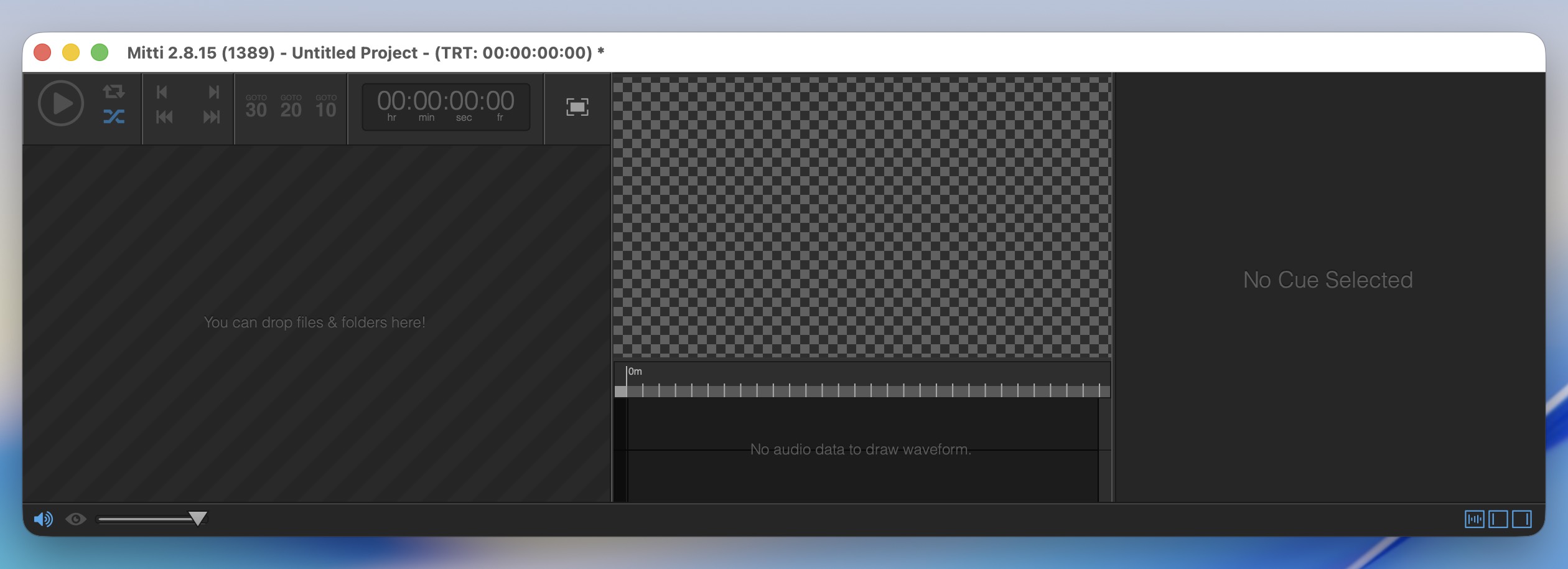Jump to the next cue
The width and height of the screenshot is (1568, 569).
213,92
